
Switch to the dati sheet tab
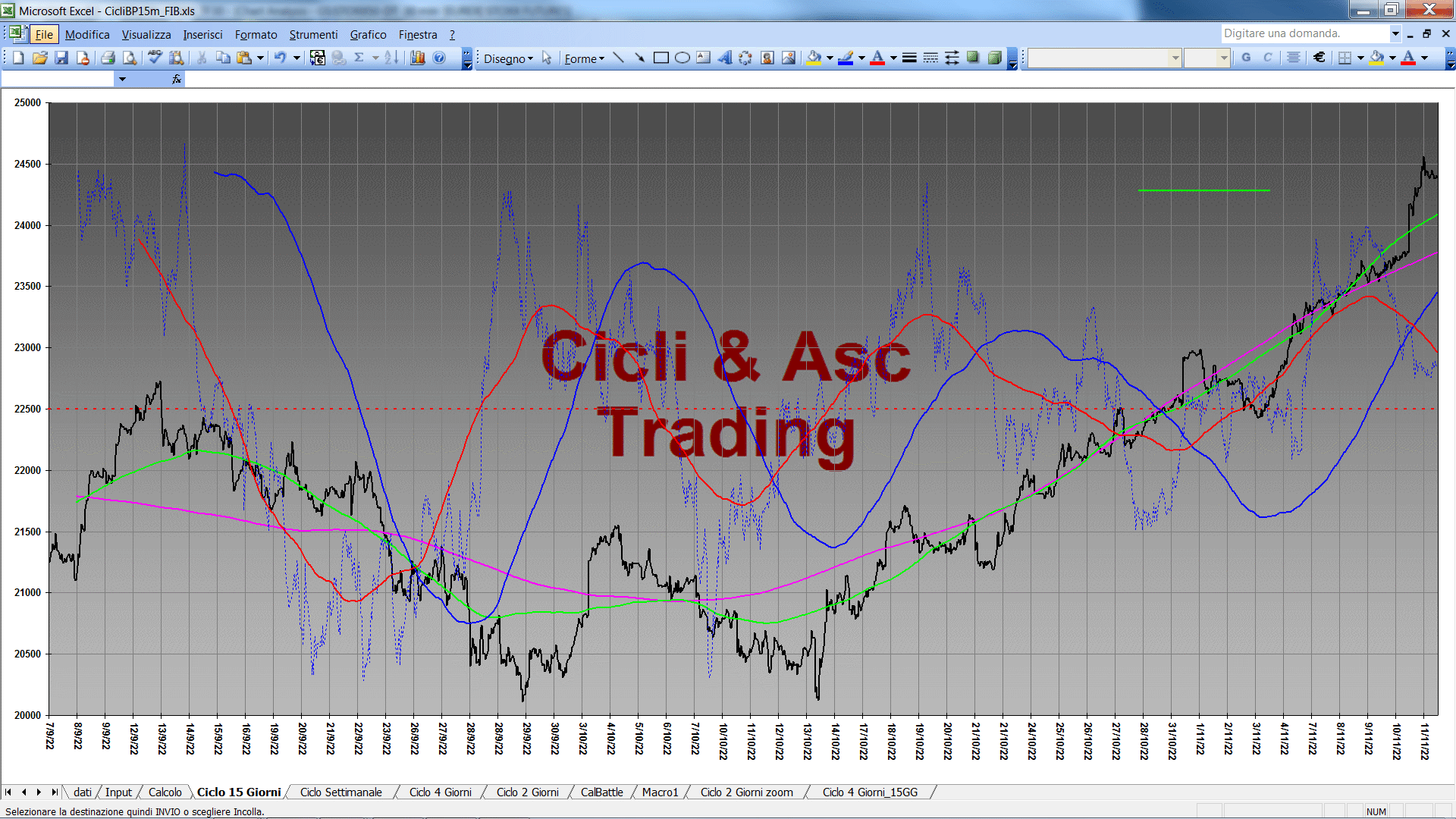point(83,792)
